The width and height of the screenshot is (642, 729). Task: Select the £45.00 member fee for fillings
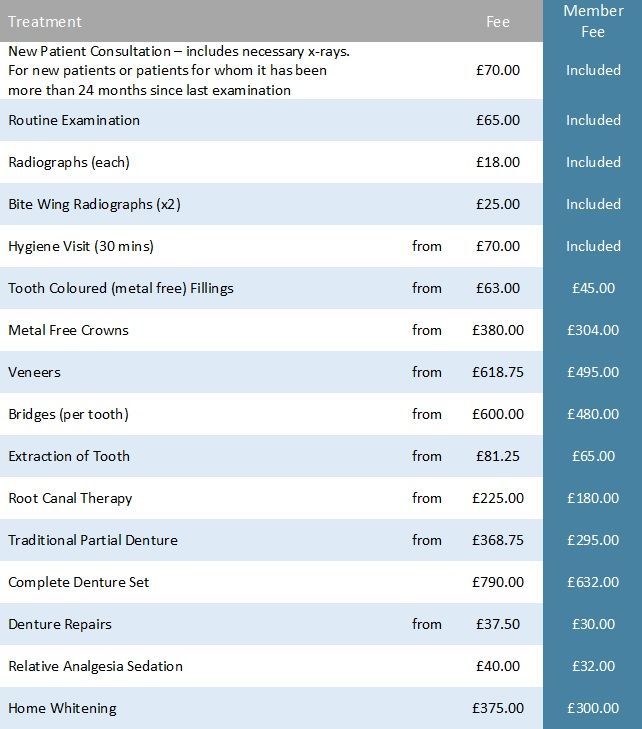pos(593,288)
